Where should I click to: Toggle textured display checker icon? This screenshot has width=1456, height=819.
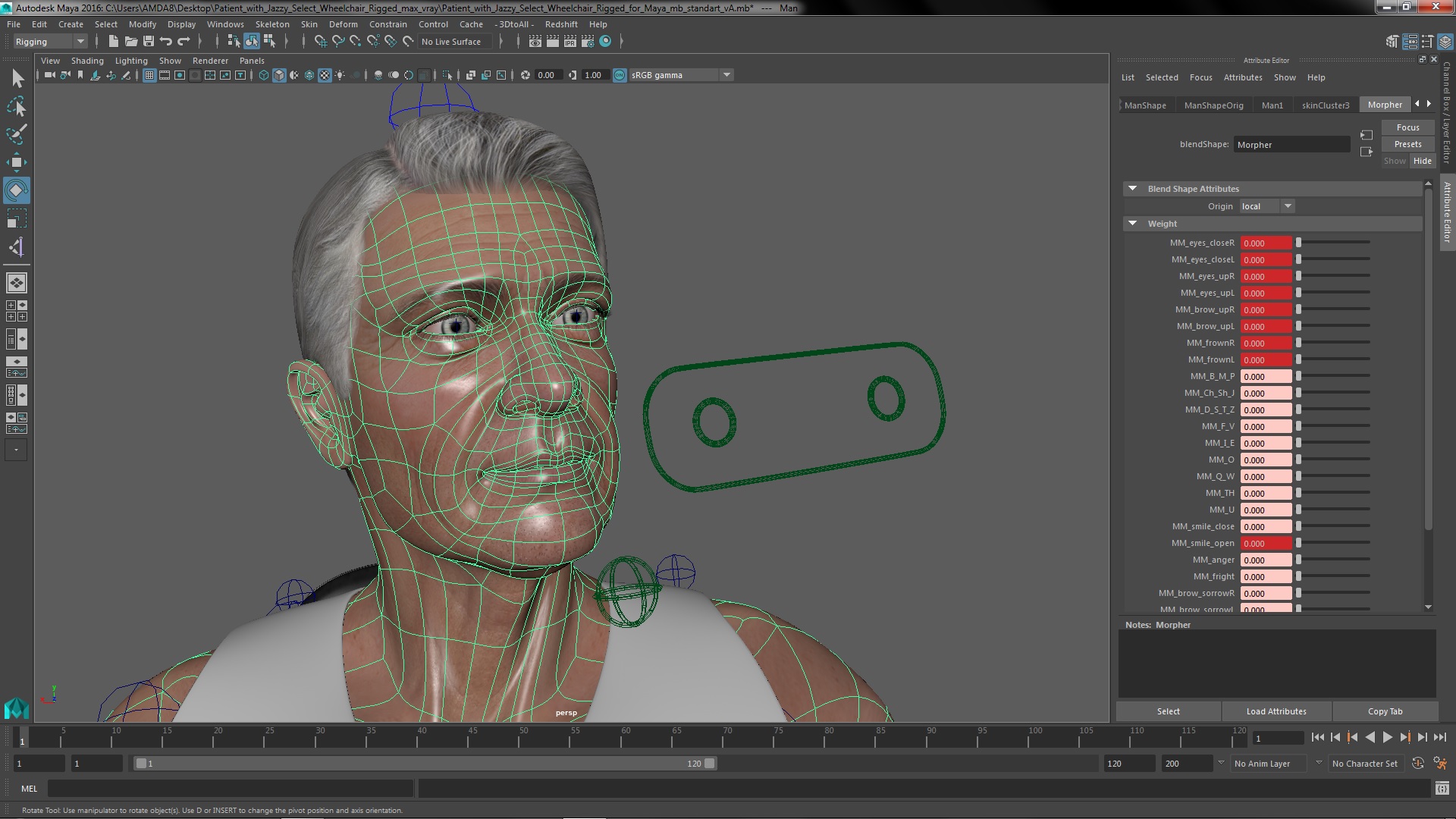(325, 75)
